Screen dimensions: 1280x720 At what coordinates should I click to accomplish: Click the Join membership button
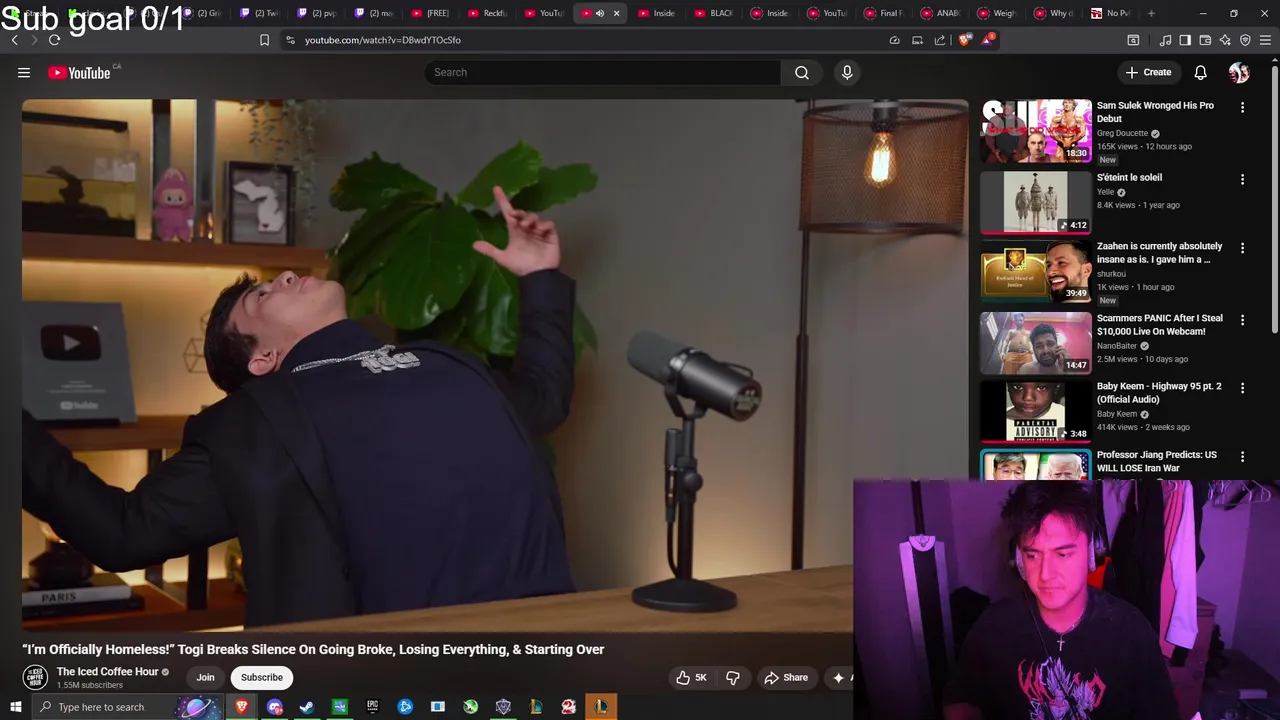205,677
